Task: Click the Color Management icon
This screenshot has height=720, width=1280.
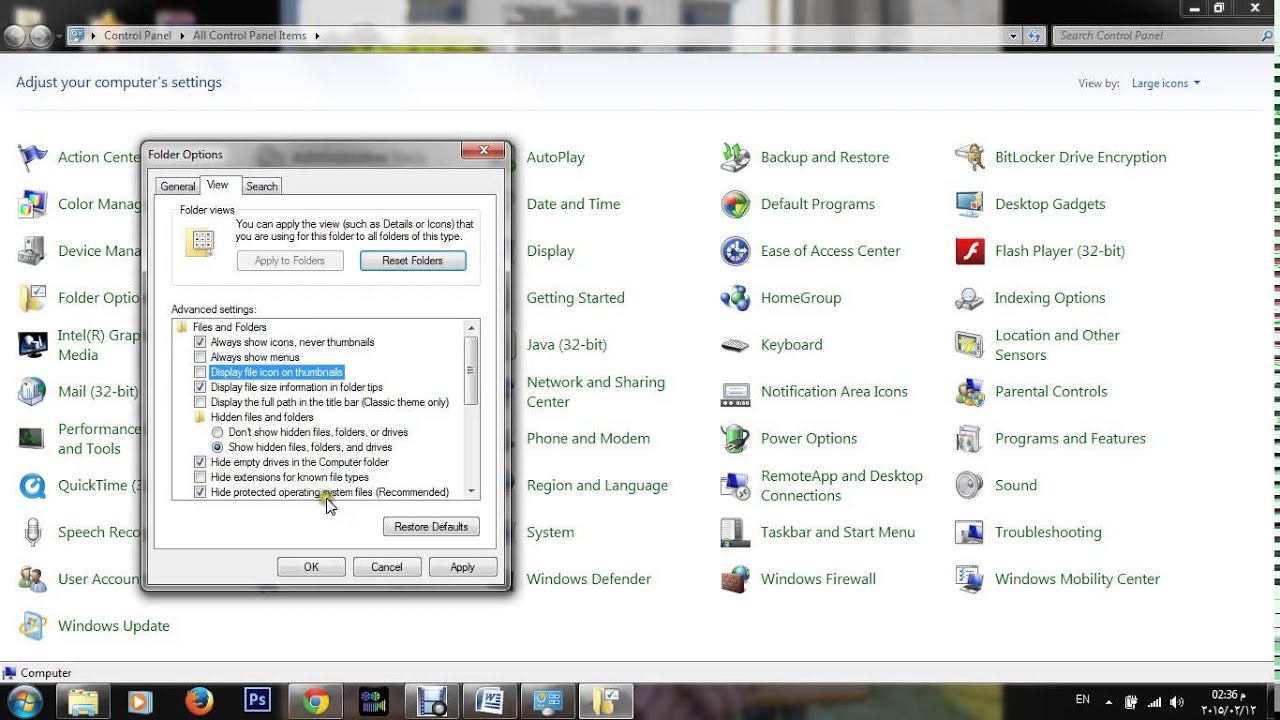Action: click(x=33, y=204)
